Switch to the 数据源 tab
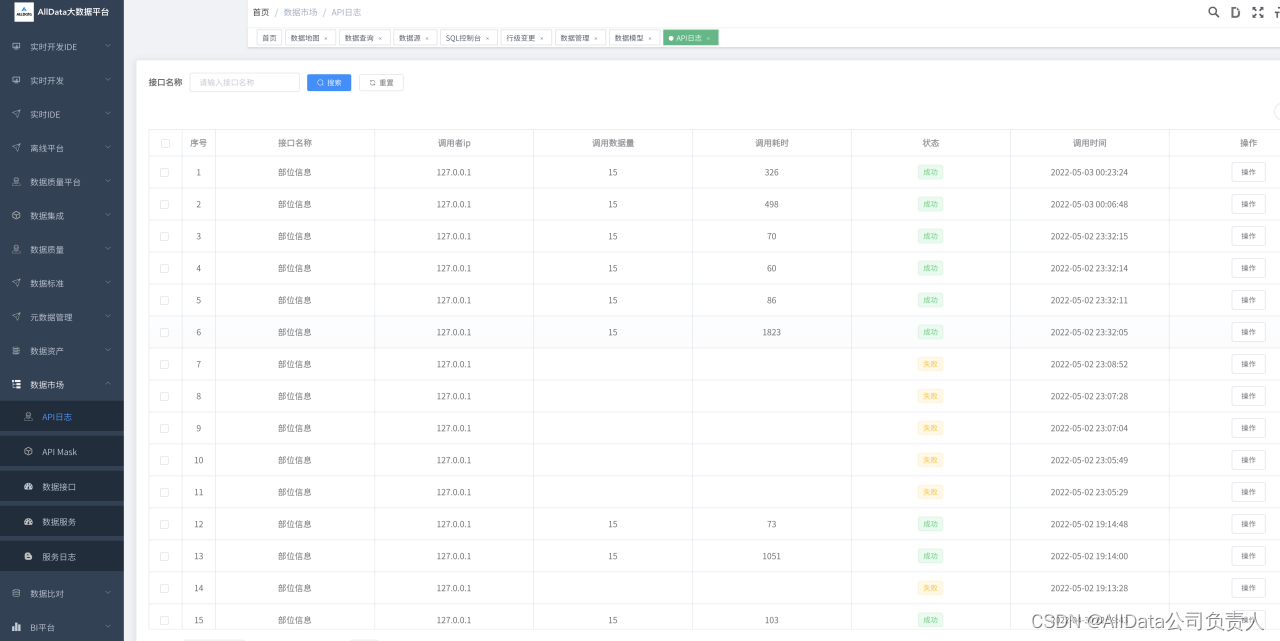The height and width of the screenshot is (641, 1280). (x=414, y=38)
